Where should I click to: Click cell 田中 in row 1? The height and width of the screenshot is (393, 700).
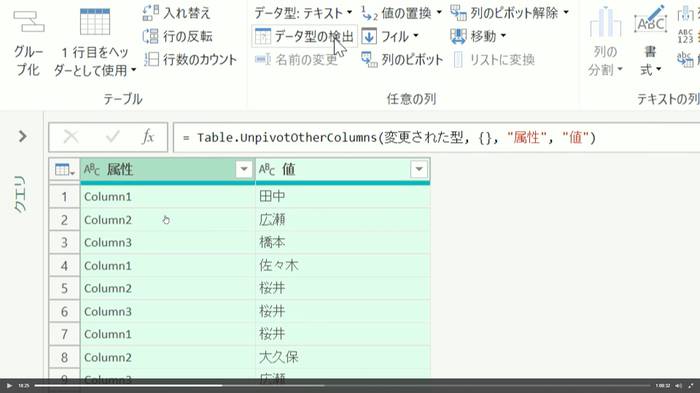(343, 196)
